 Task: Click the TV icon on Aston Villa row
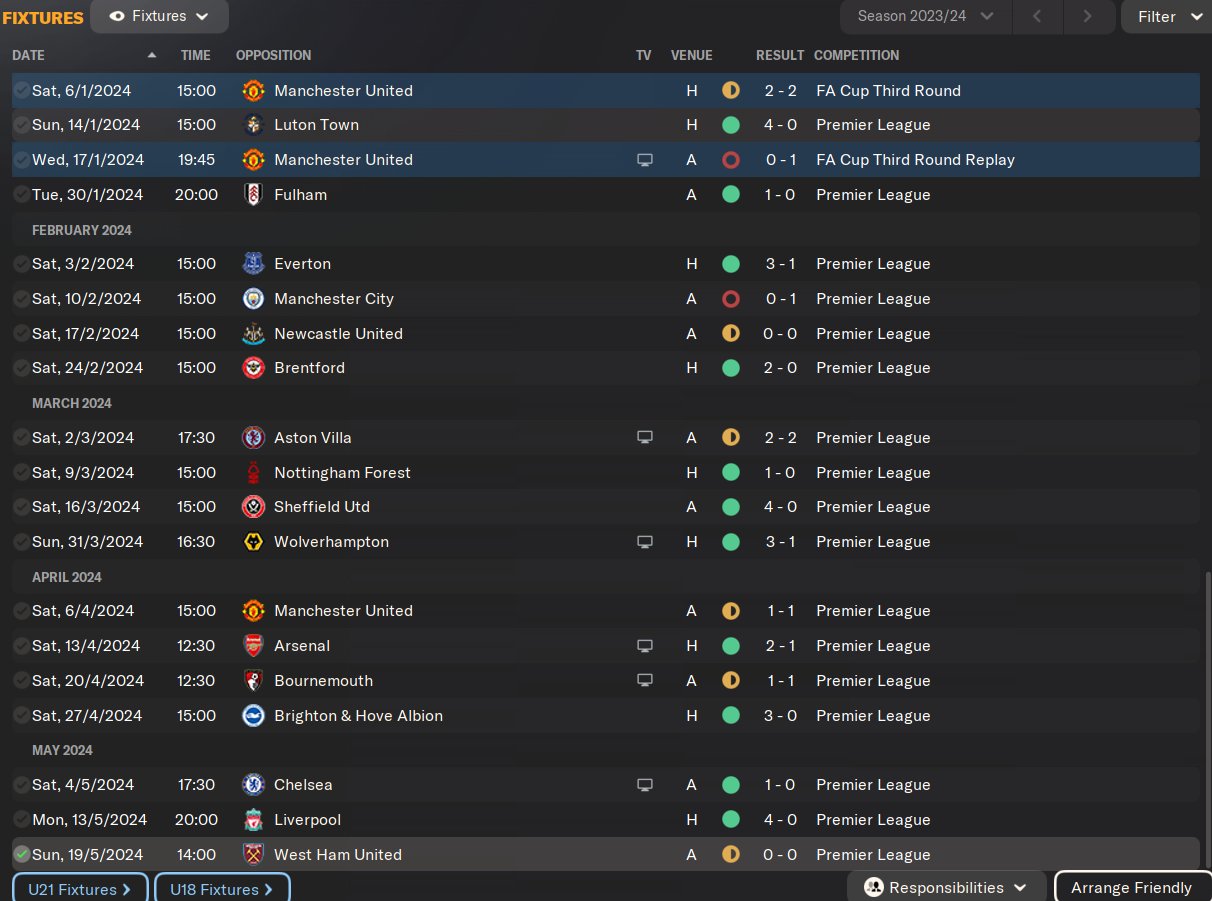point(645,438)
